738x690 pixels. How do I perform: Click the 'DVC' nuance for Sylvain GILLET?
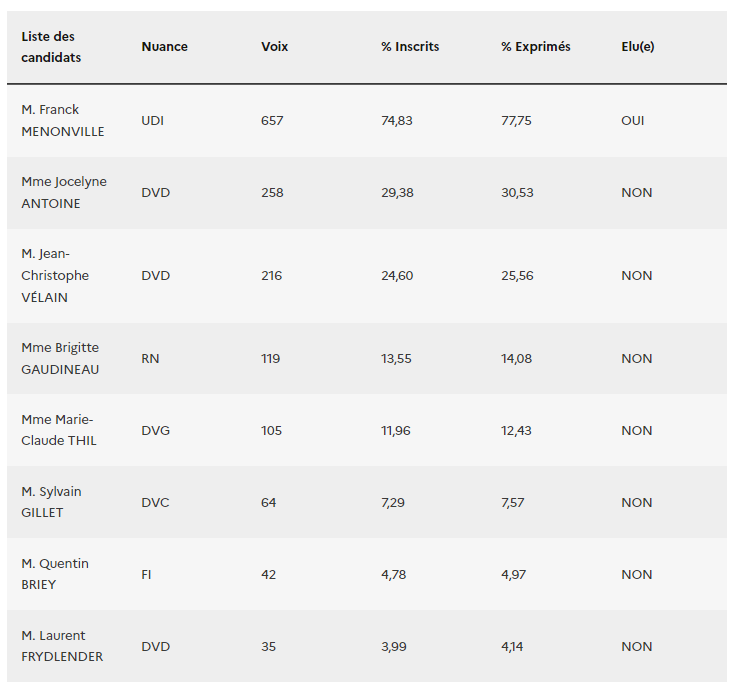click(155, 502)
